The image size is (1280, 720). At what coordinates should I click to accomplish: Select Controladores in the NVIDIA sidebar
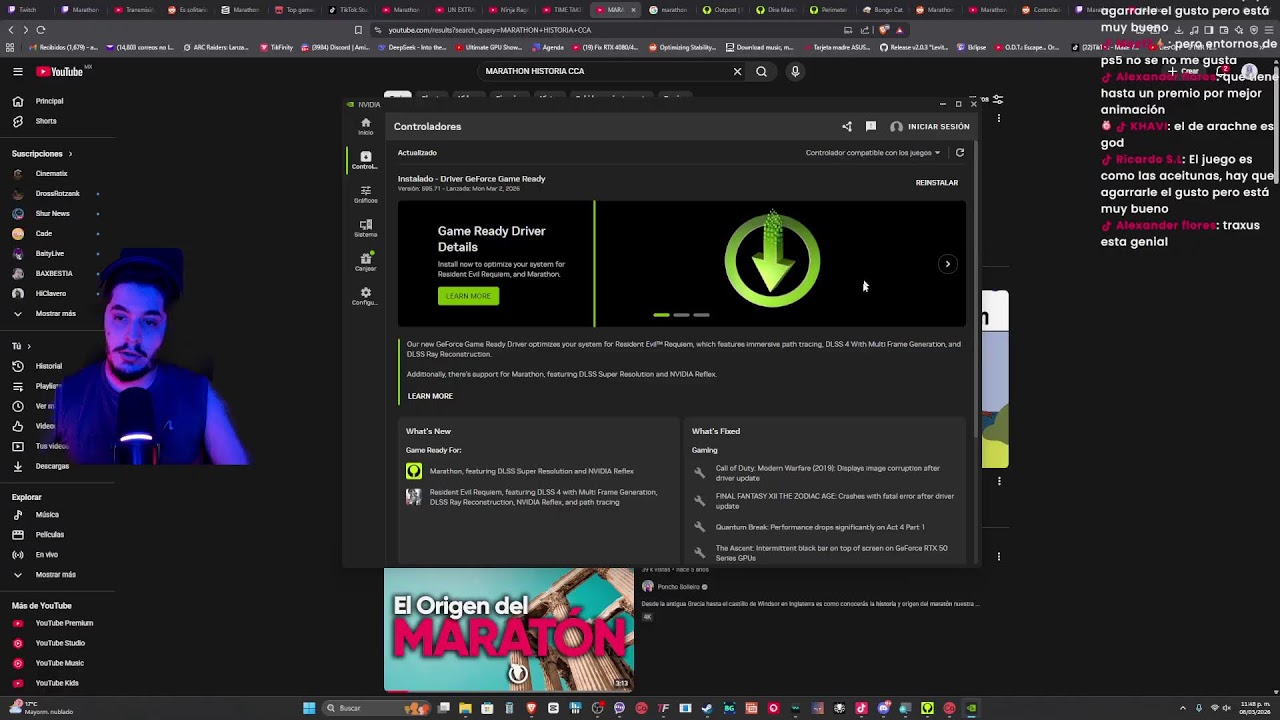tap(365, 160)
